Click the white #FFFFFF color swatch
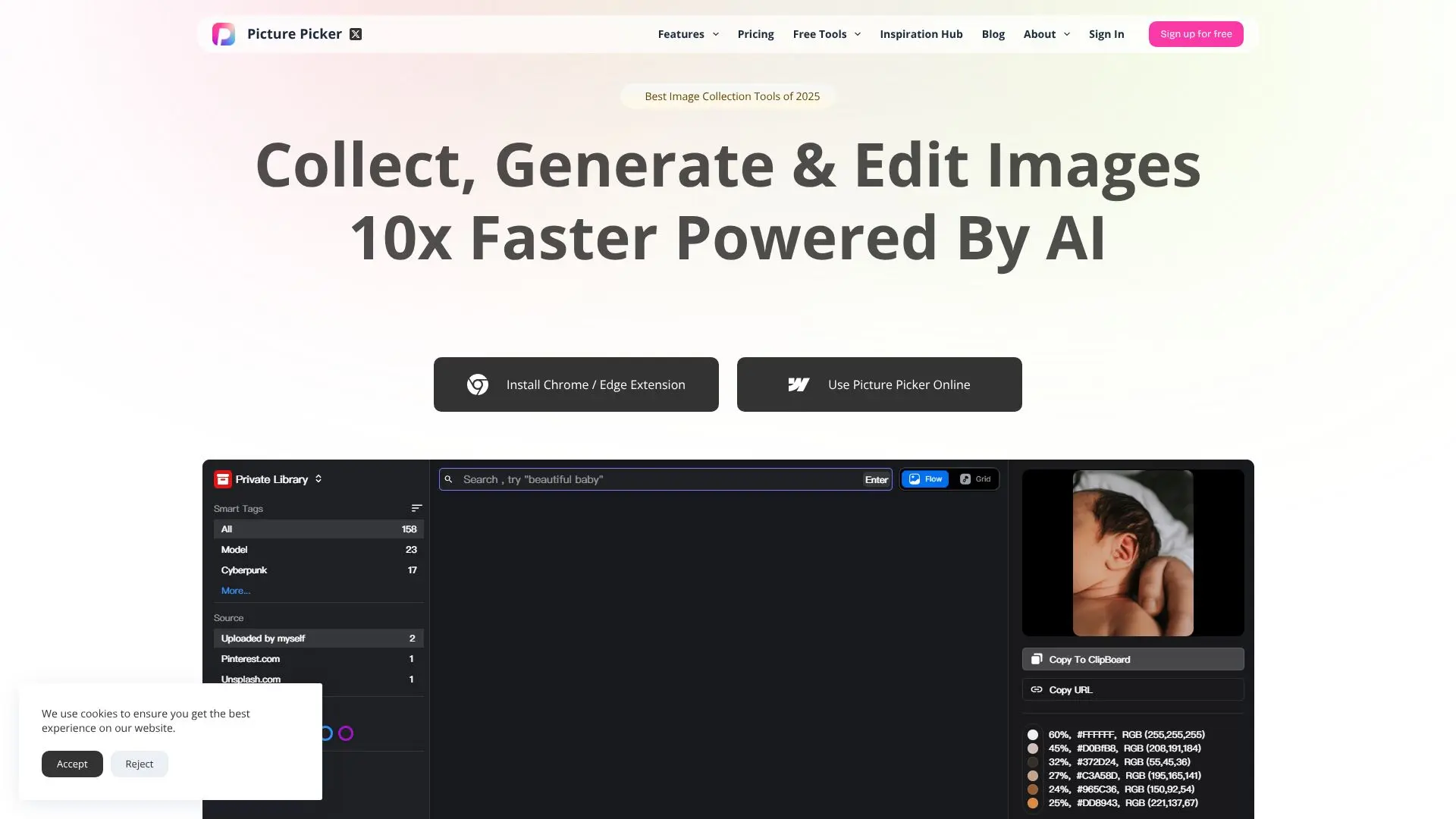1456x819 pixels. point(1033,735)
